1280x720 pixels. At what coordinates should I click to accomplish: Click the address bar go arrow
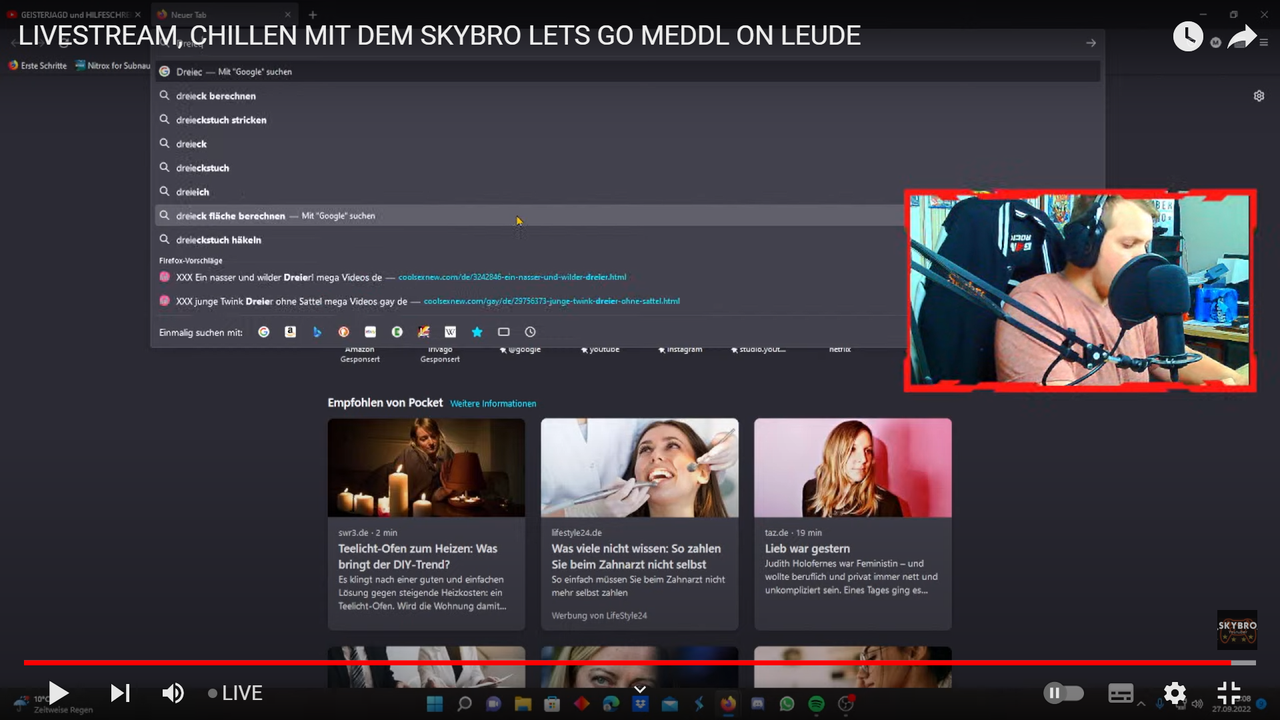[1091, 43]
